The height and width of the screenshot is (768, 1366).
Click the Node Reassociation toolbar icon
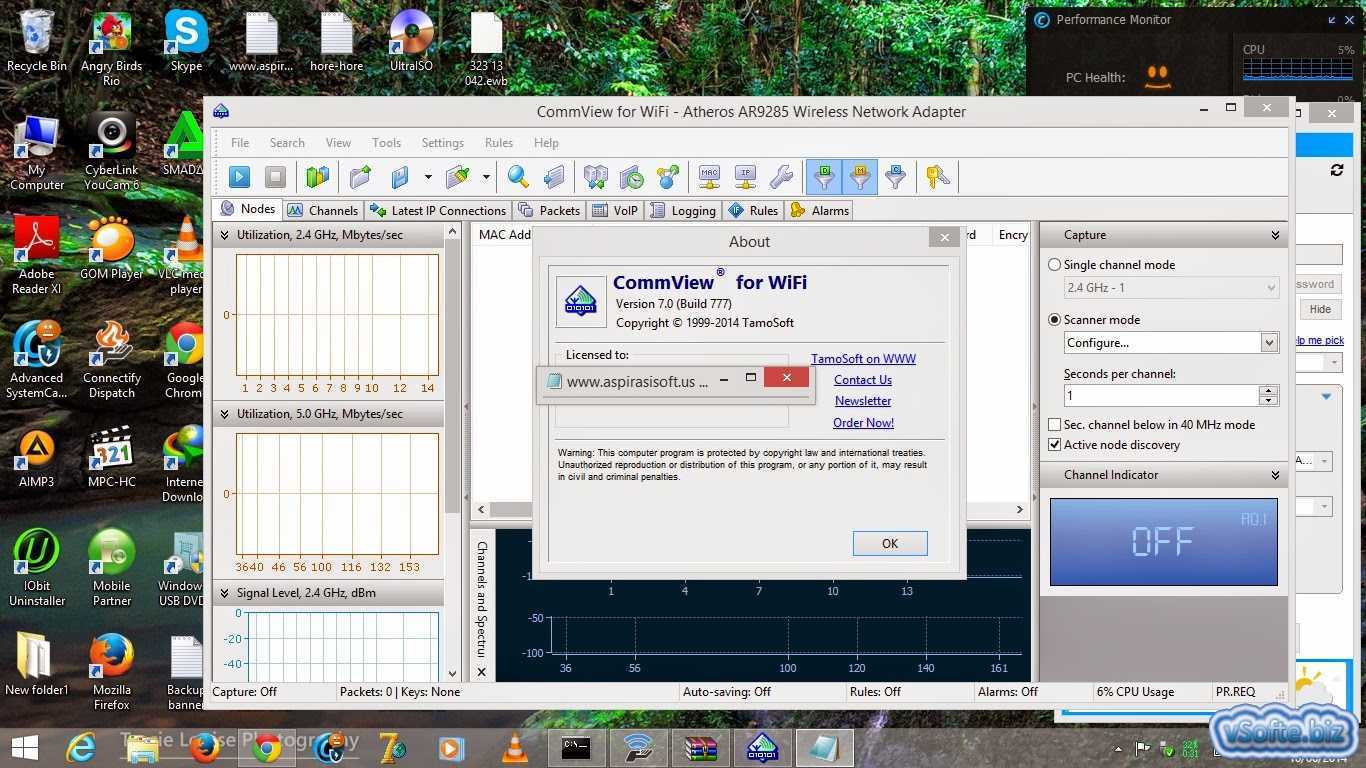[x=667, y=177]
